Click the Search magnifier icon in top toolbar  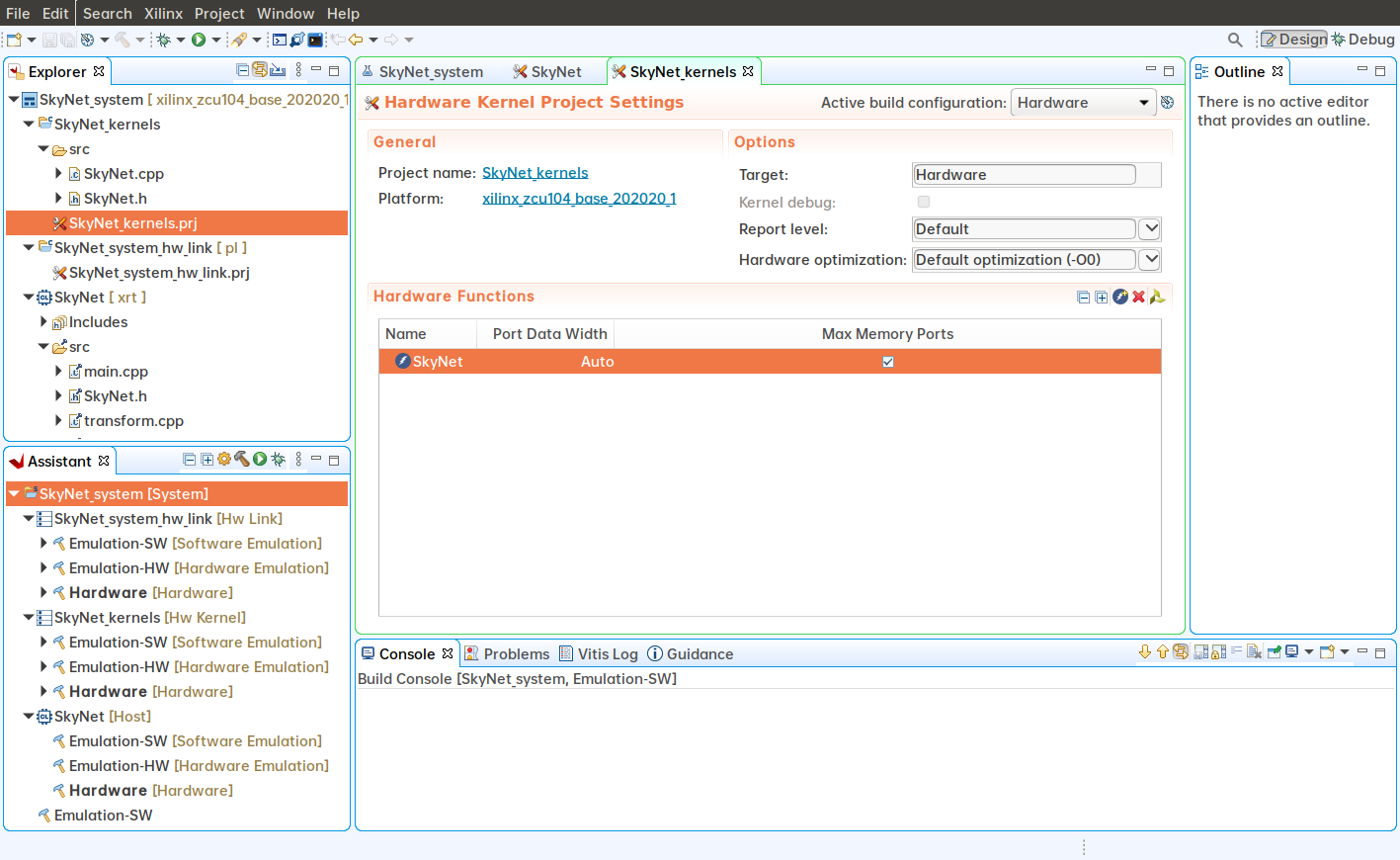tap(1235, 40)
